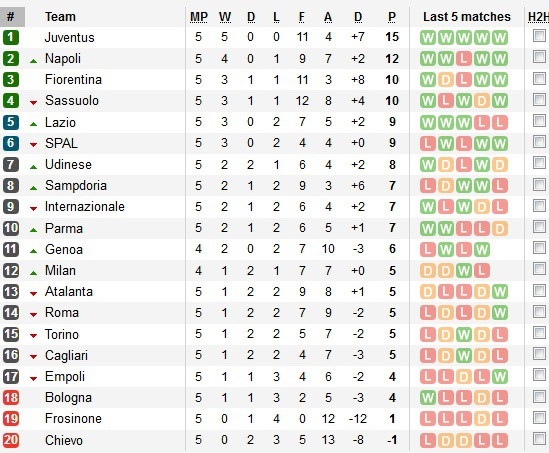The height and width of the screenshot is (453, 549).
Task: Click the H2H column header
Action: tap(538, 17)
